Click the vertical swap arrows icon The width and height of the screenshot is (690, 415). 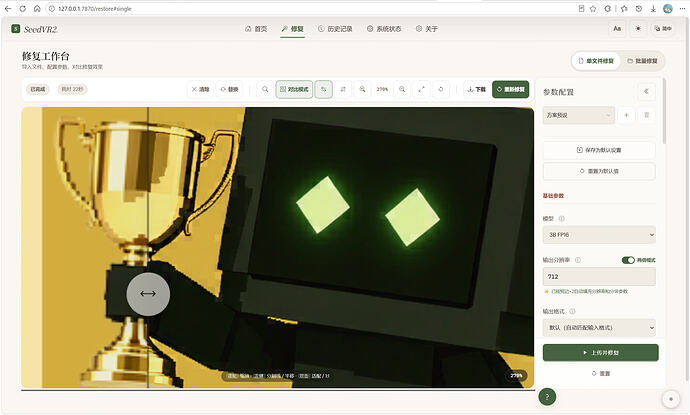(343, 89)
